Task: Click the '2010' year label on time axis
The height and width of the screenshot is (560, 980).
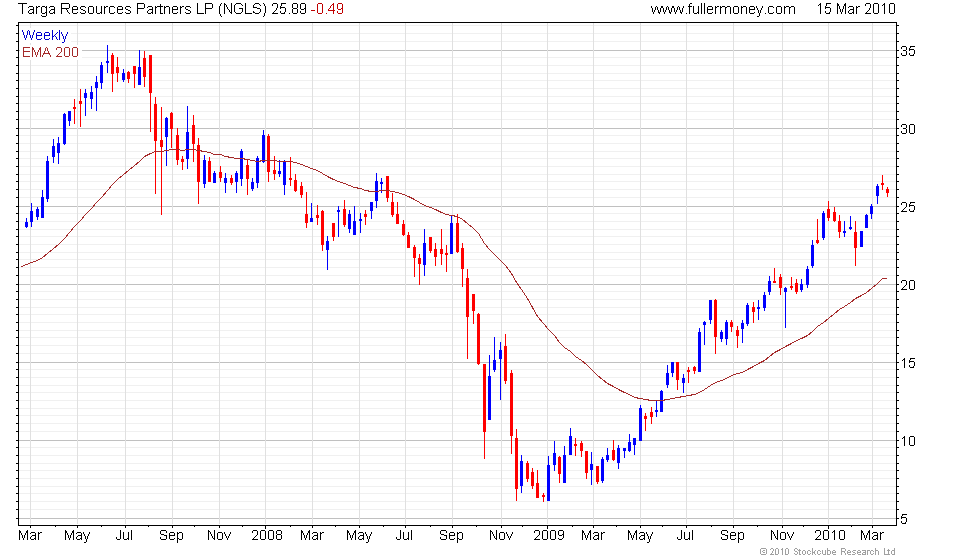Action: coord(830,536)
